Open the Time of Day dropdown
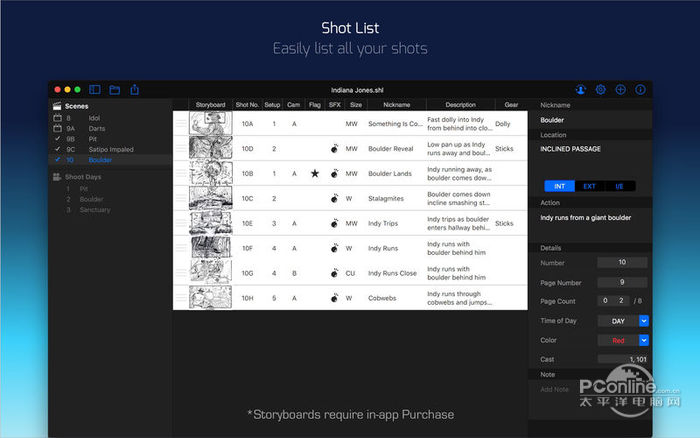Screen dimensions: 700x438 (644, 321)
